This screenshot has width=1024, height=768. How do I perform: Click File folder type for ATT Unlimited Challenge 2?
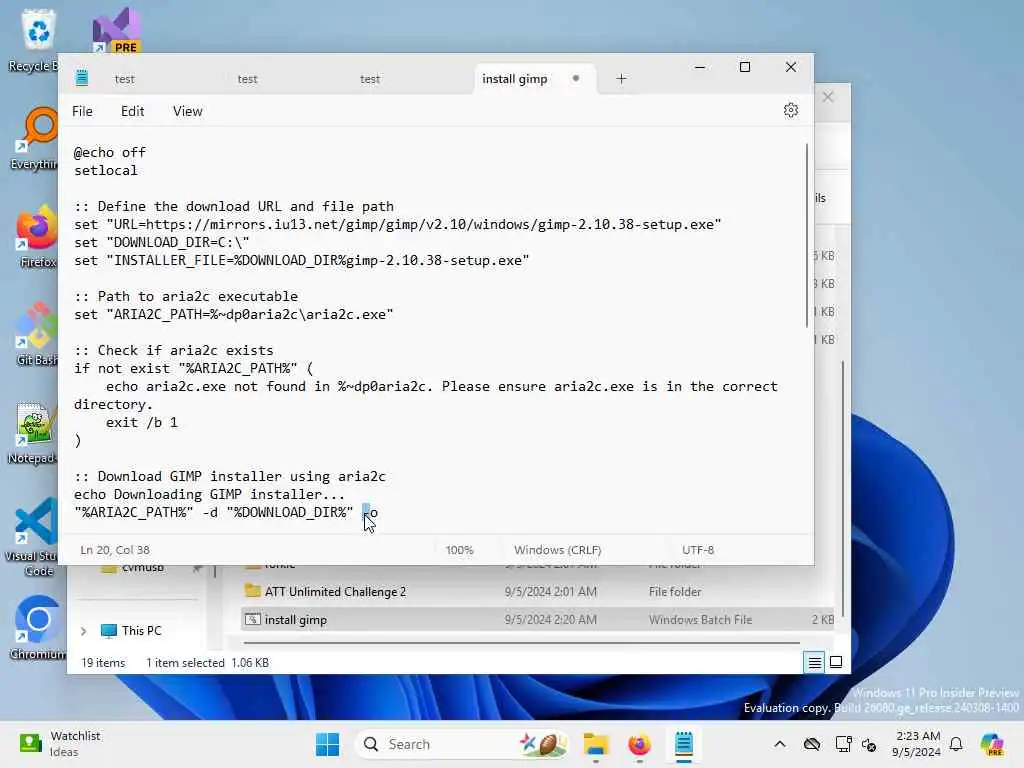click(675, 592)
